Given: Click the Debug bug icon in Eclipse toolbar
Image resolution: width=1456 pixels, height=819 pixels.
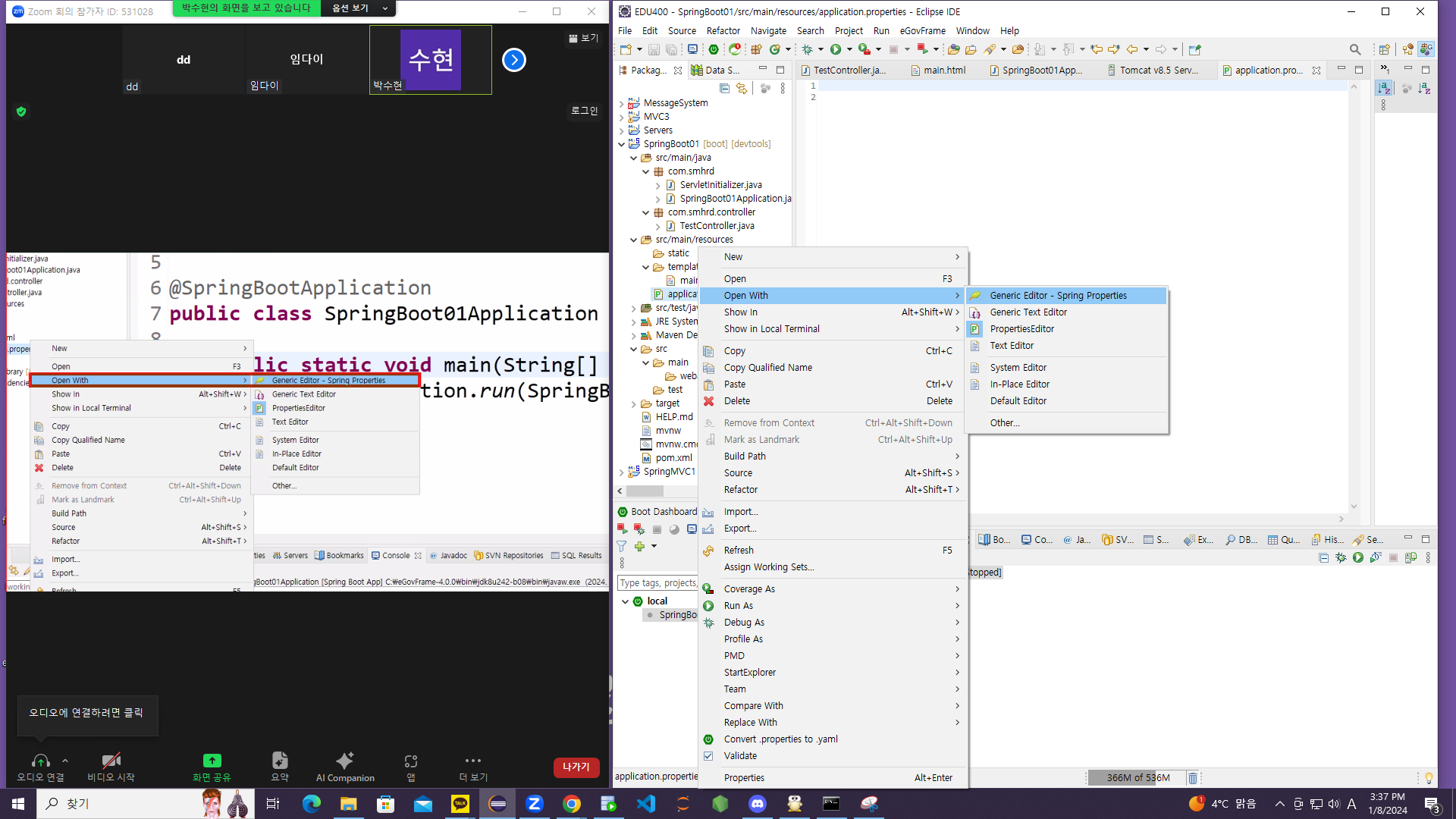Looking at the screenshot, I should (808, 49).
